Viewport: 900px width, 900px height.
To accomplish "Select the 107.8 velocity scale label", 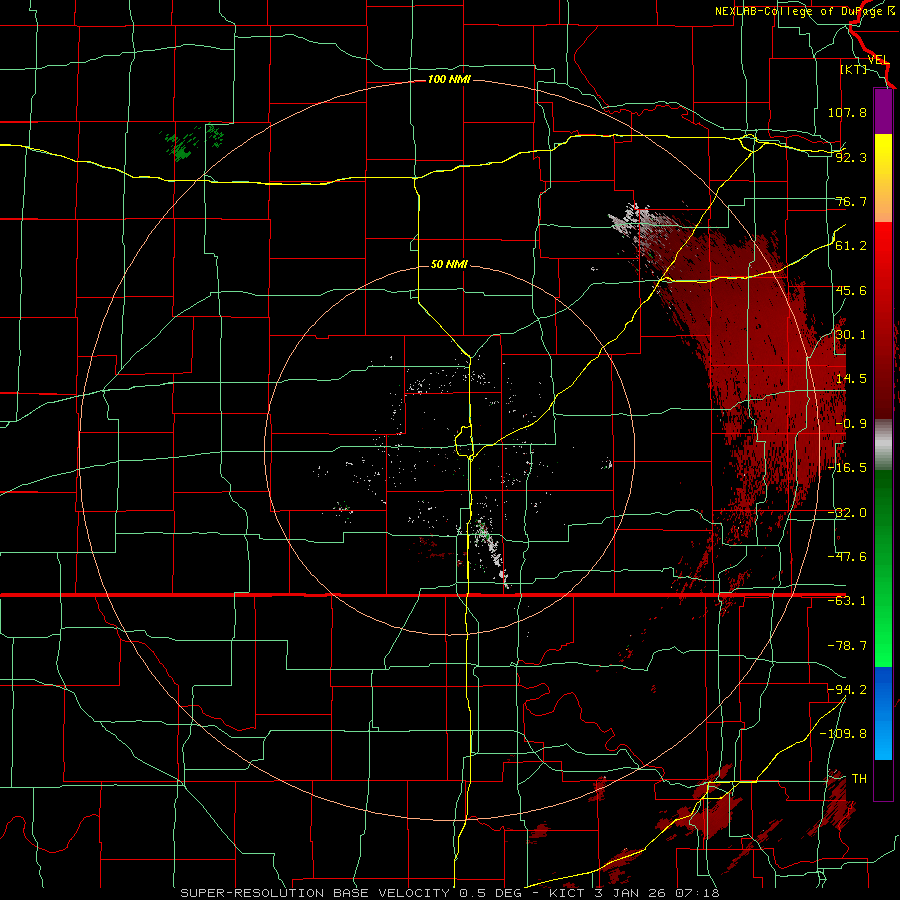I will tap(847, 112).
